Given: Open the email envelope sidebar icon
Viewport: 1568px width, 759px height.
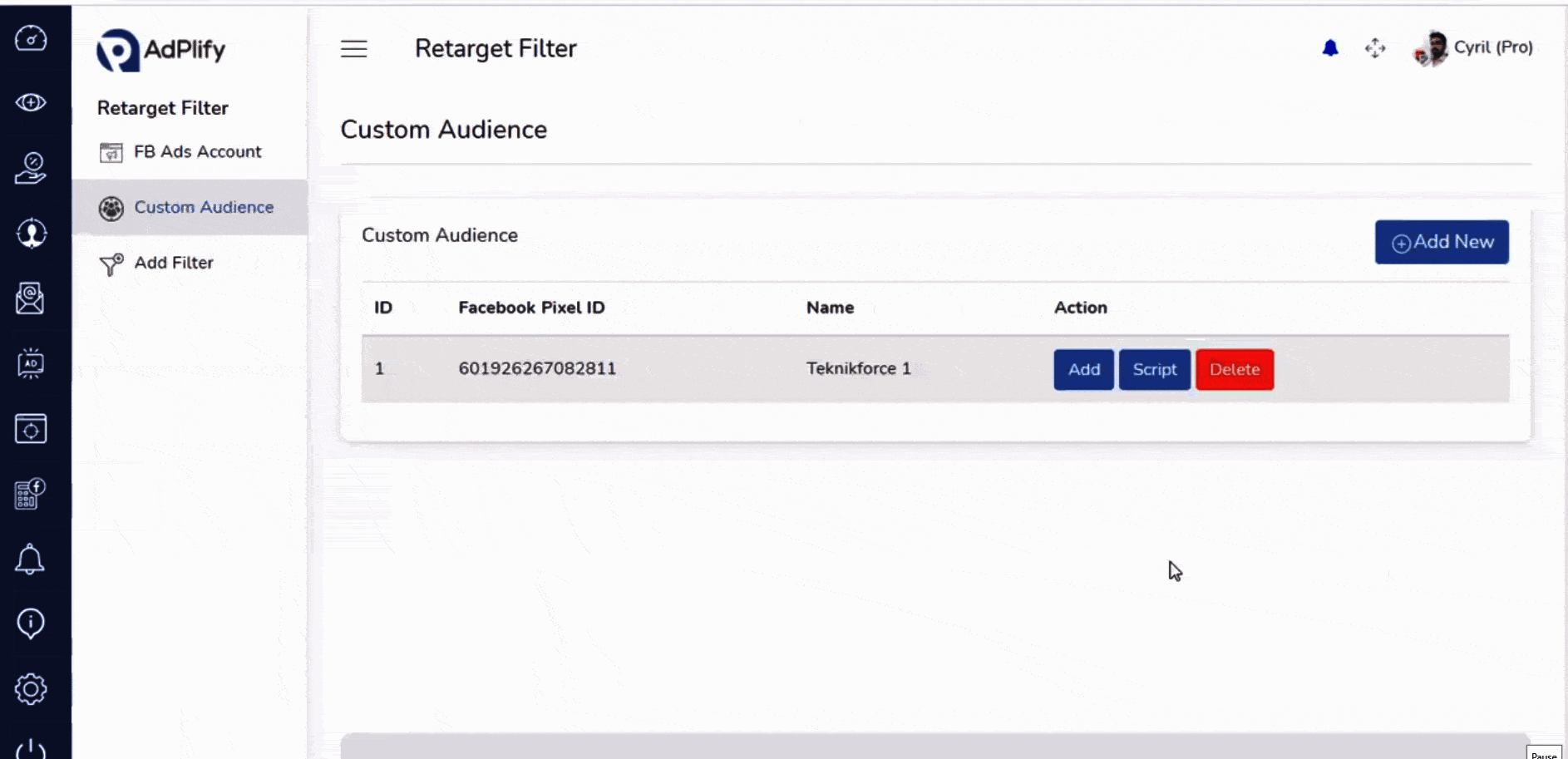Looking at the screenshot, I should point(31,298).
